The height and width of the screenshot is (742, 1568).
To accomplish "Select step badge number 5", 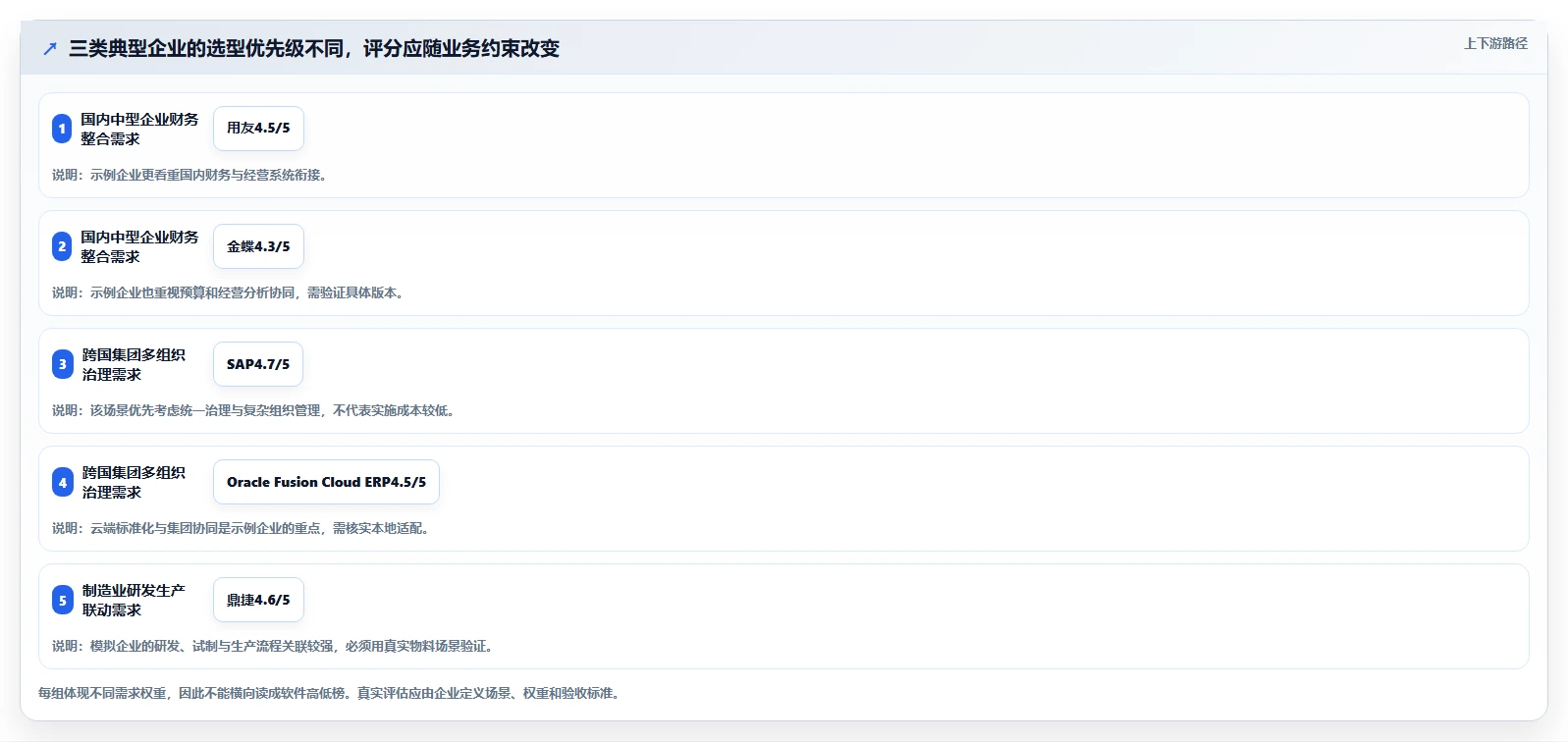I will 63,600.
